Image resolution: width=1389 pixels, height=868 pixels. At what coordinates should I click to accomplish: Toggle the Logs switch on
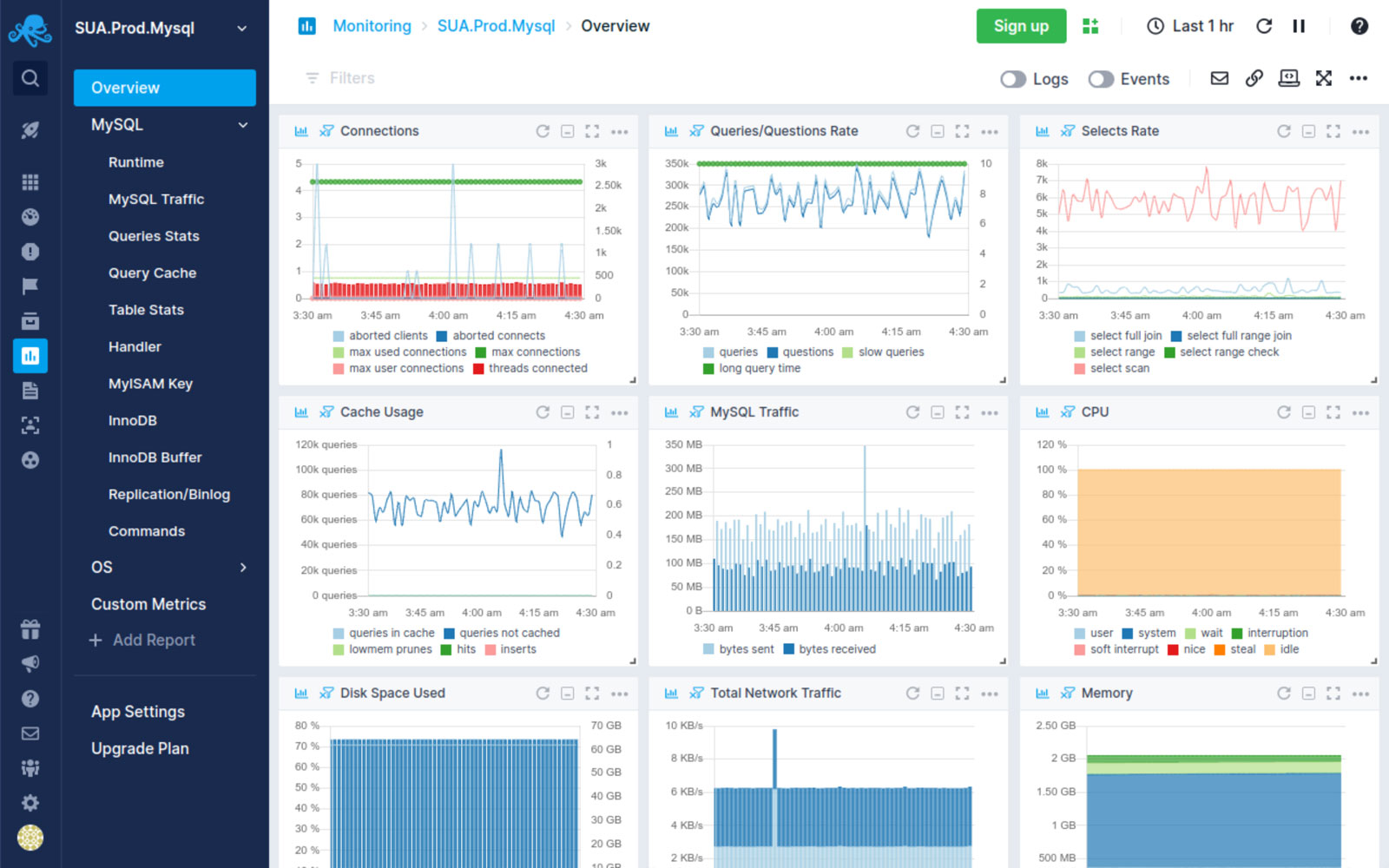click(1013, 79)
